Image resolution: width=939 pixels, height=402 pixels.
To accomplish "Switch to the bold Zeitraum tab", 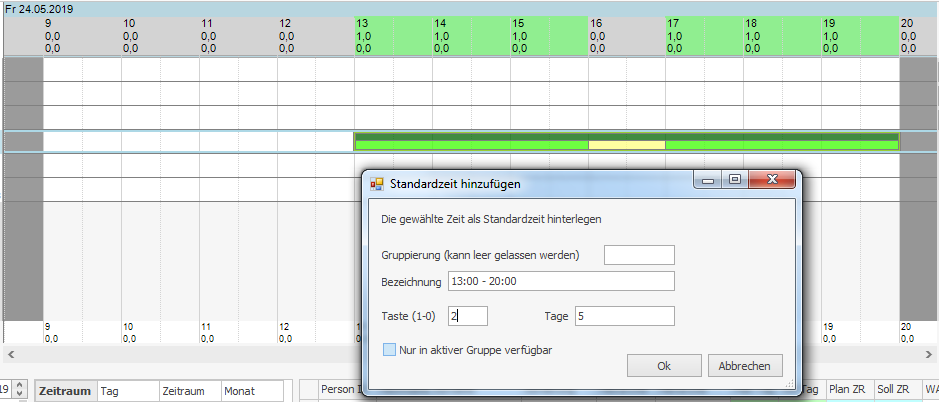I will 66,392.
